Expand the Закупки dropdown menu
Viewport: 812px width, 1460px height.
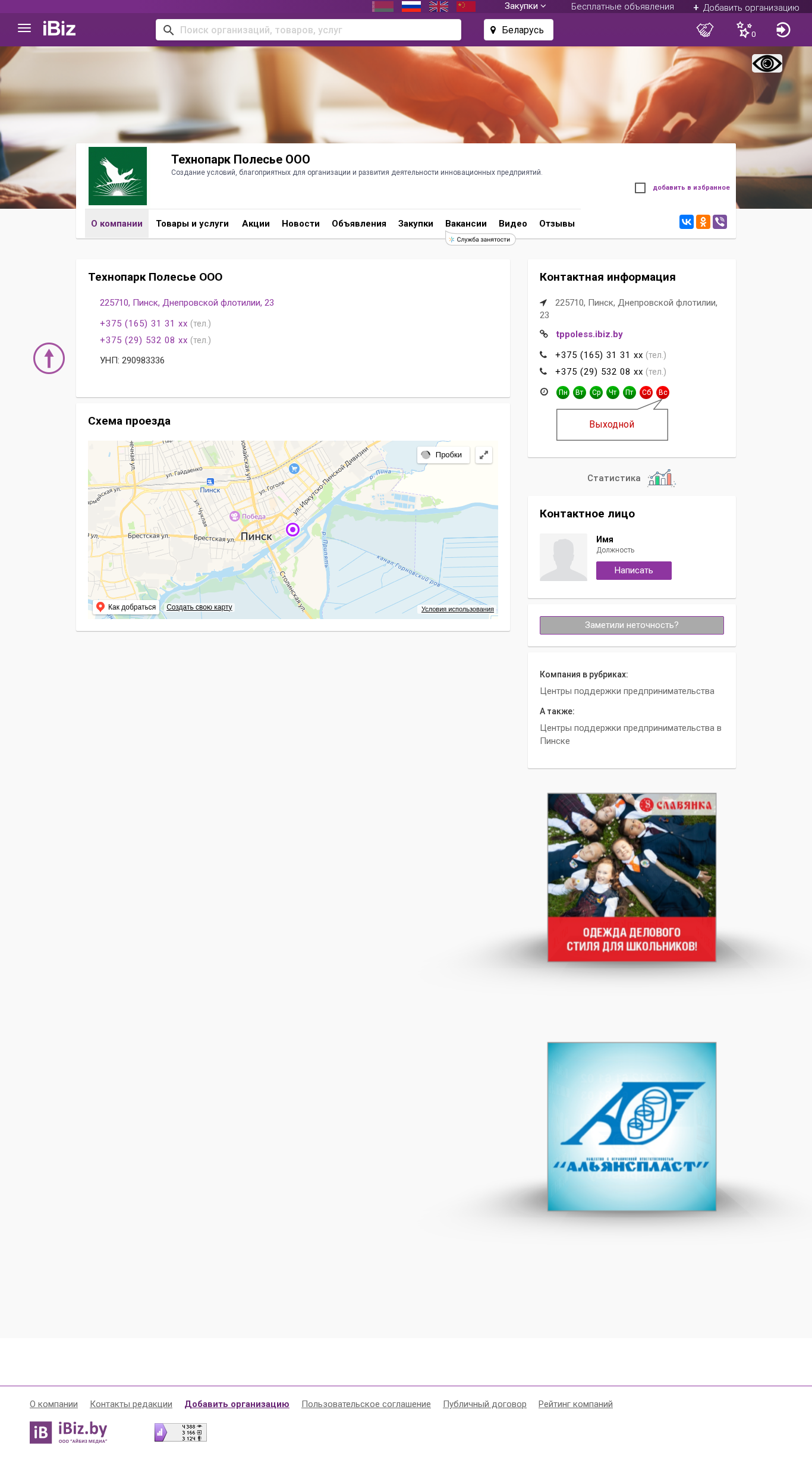525,7
